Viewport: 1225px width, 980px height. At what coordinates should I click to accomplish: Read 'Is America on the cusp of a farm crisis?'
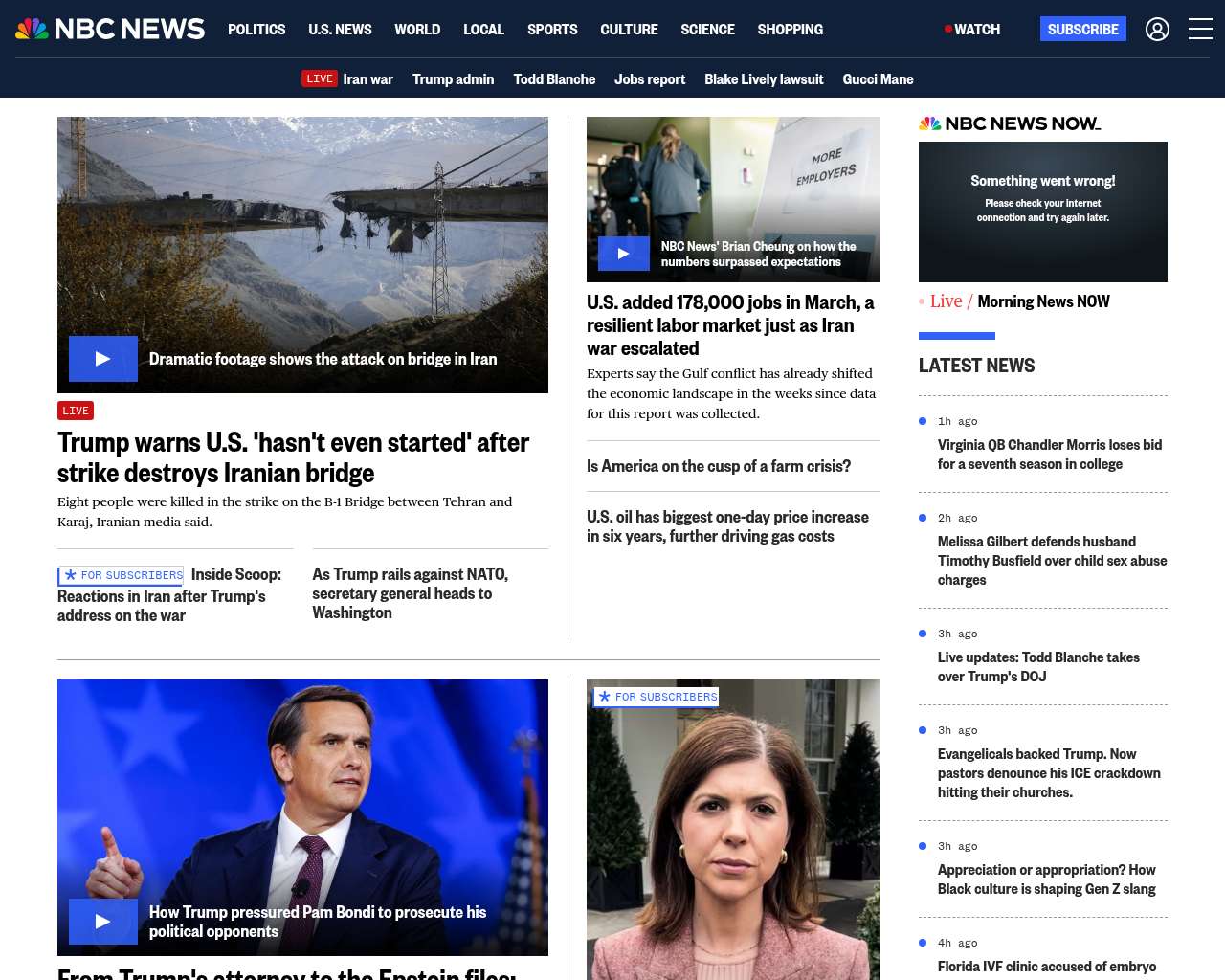[x=718, y=466]
